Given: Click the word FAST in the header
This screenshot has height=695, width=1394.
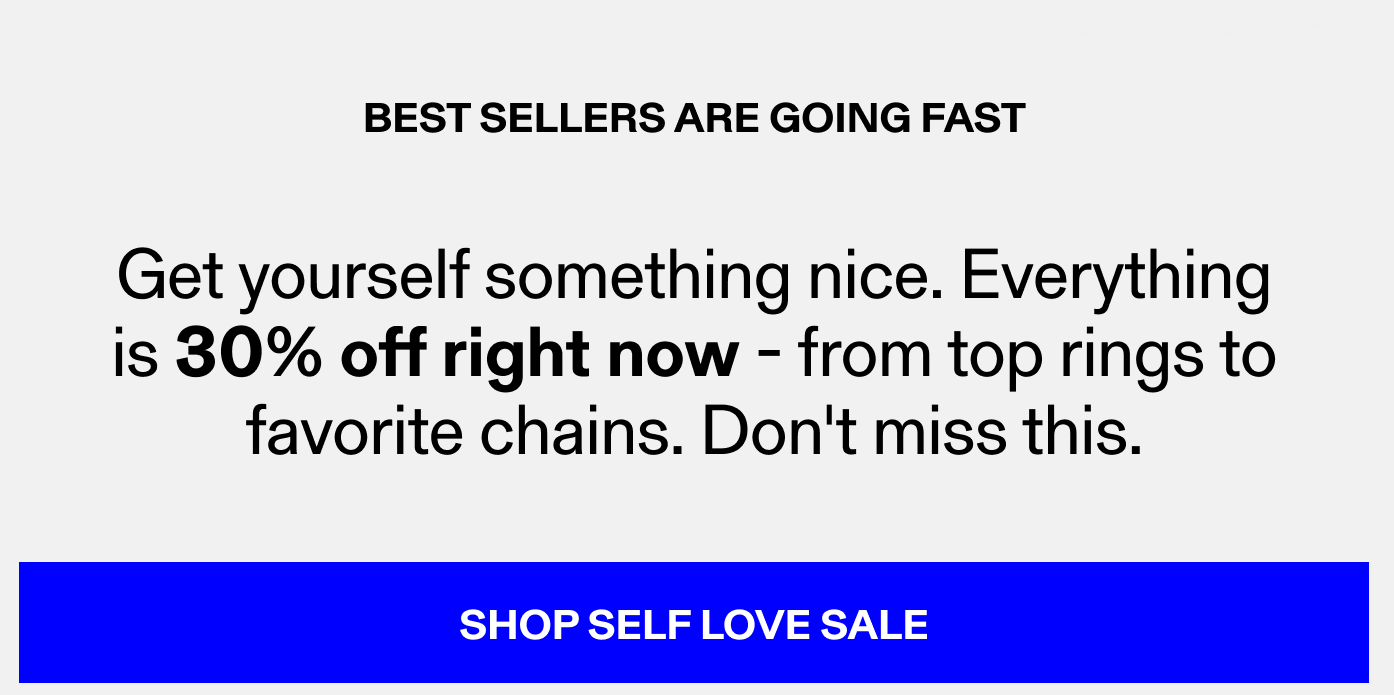Looking at the screenshot, I should [x=975, y=117].
